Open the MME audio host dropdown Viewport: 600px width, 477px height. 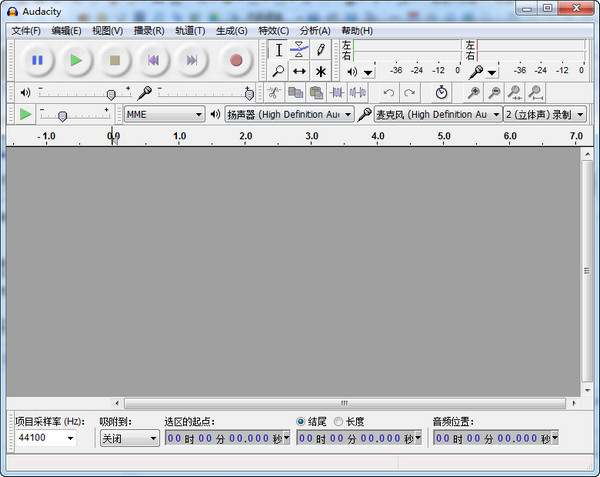coord(164,115)
